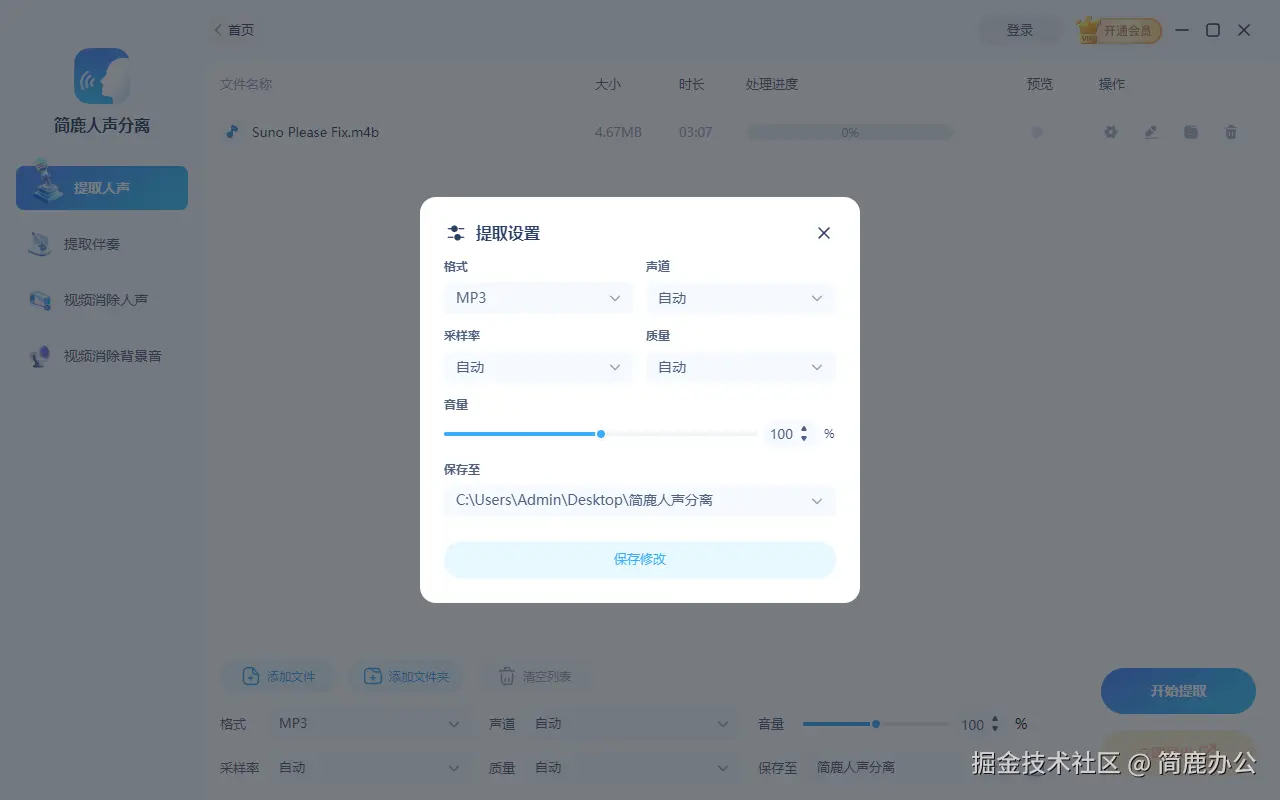The height and width of the screenshot is (800, 1280).
Task: Click the 添加文件 button to add files
Action: [277, 676]
